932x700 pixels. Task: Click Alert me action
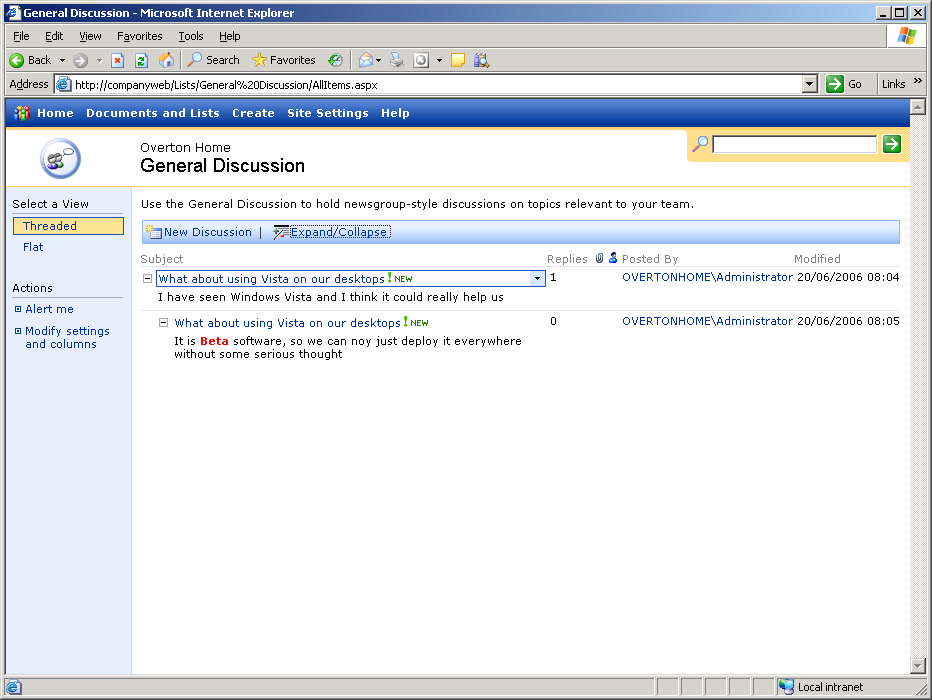tap(49, 309)
